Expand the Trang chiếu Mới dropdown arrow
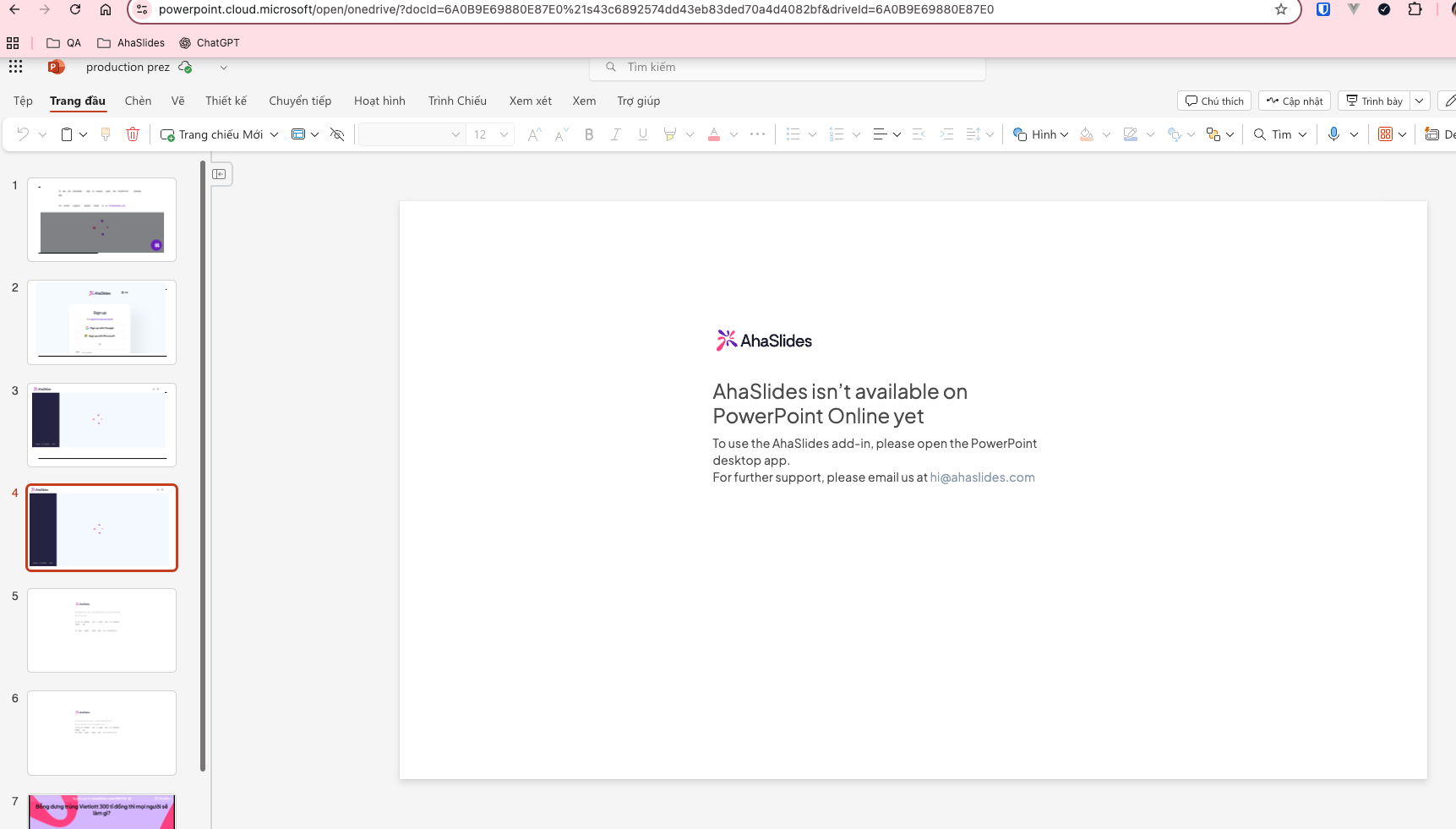 (275, 134)
